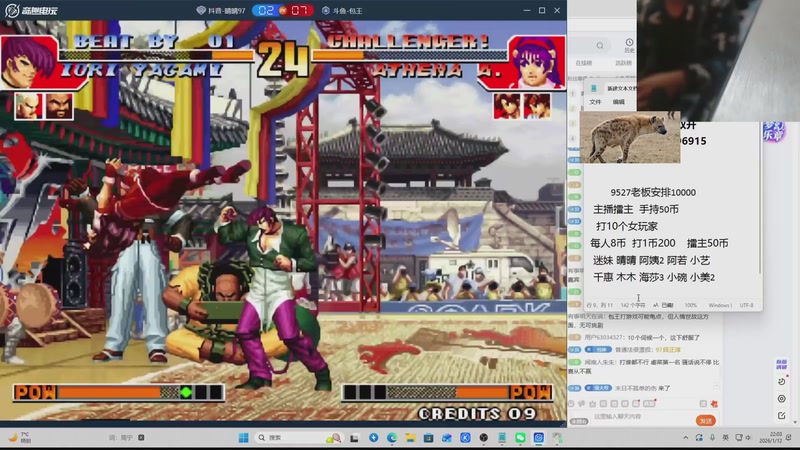This screenshot has width=800, height=450.
Task: Click the 梦幻乐章 purple badge
Action: click(x=772, y=131)
